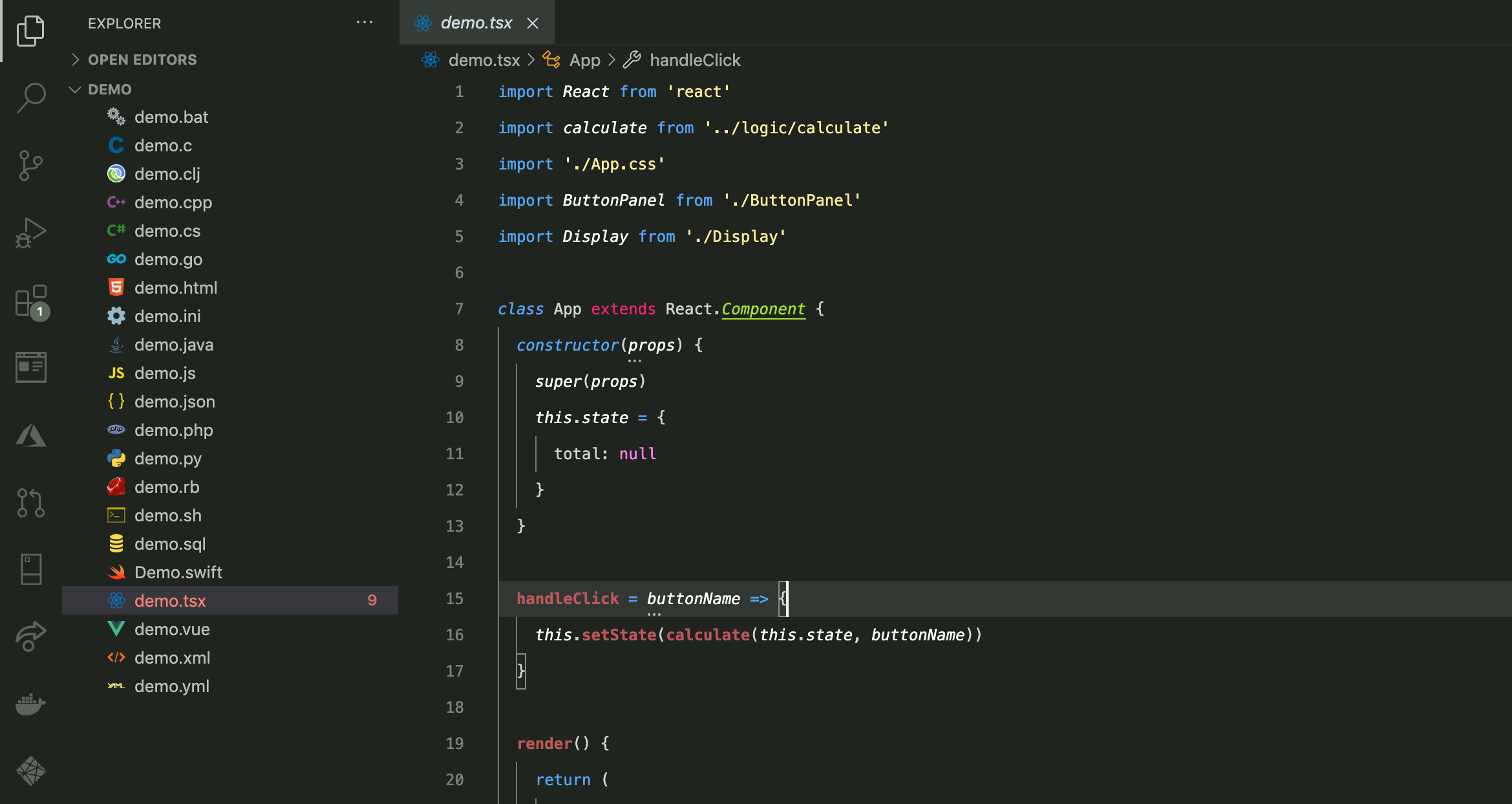Click demo.tsx in the breadcrumb
Screen dimensions: 1512x804
pos(484,60)
